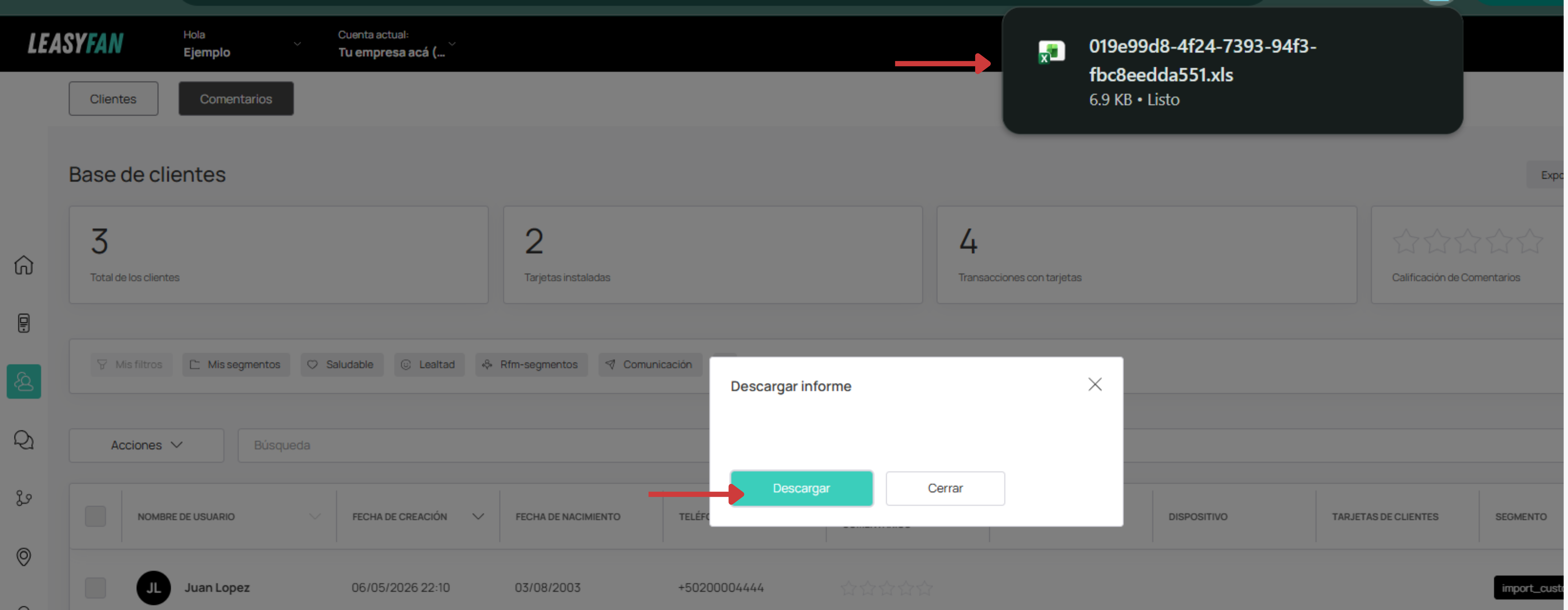
Task: Open the branch automation sidebar icon
Action: pyautogui.click(x=24, y=498)
